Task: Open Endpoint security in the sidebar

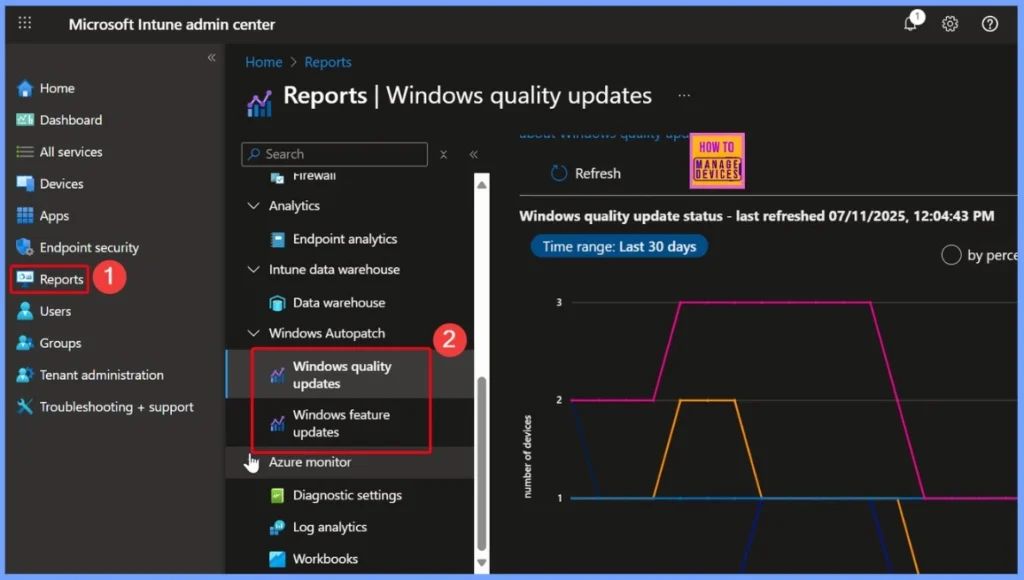Action: tap(89, 248)
